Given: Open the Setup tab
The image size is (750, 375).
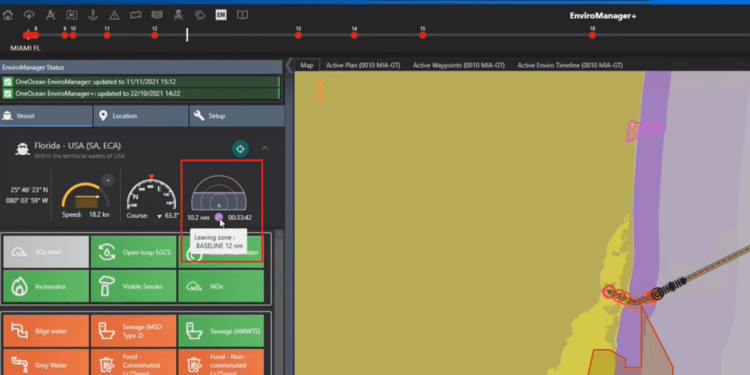Looking at the screenshot, I should (x=237, y=116).
